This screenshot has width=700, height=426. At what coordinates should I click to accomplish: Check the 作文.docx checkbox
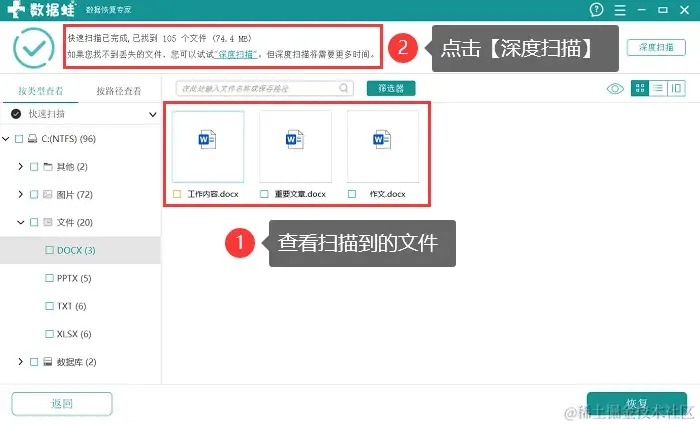(352, 194)
